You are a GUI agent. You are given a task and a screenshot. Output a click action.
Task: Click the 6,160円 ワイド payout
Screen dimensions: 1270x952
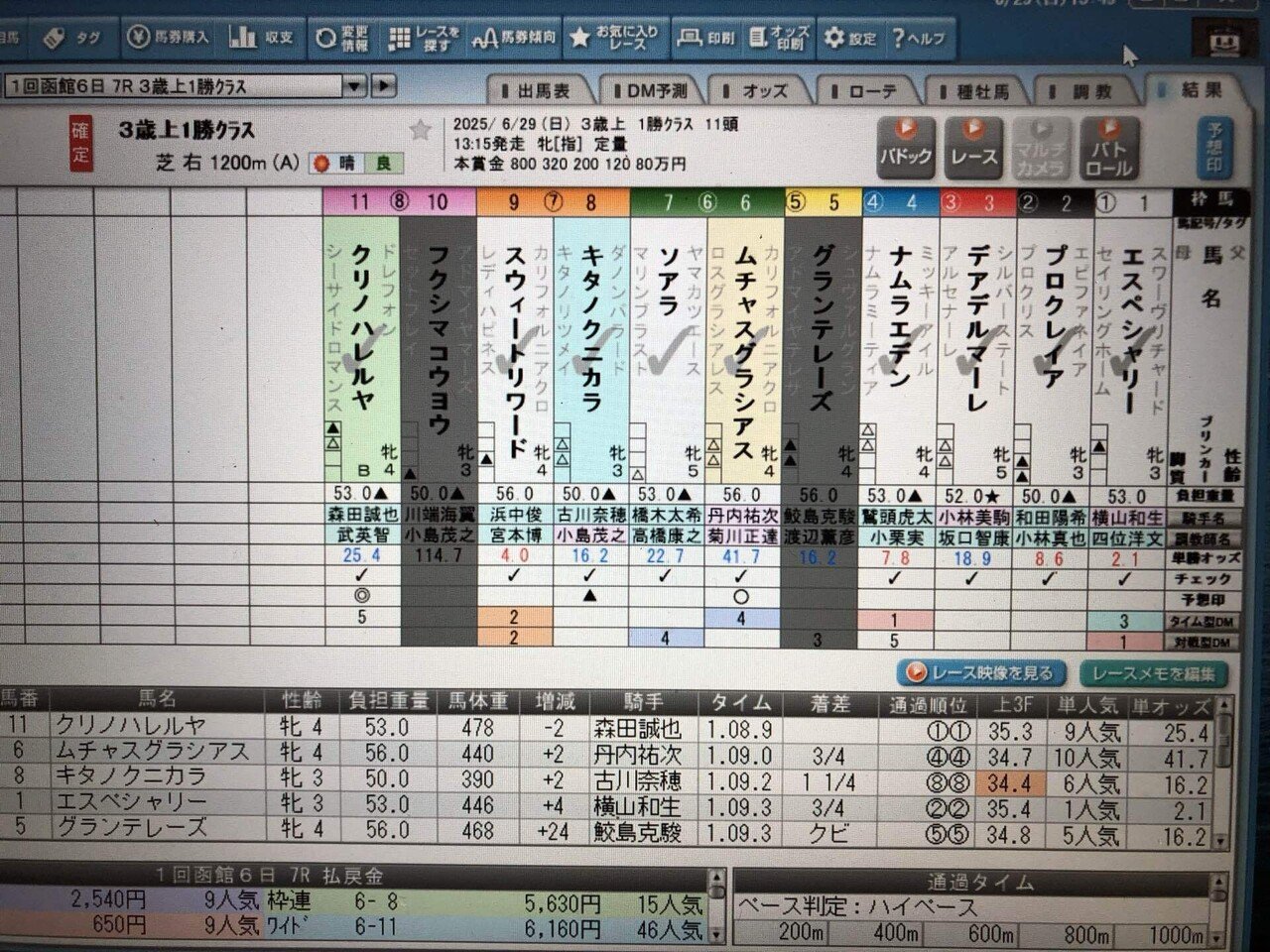click(563, 929)
